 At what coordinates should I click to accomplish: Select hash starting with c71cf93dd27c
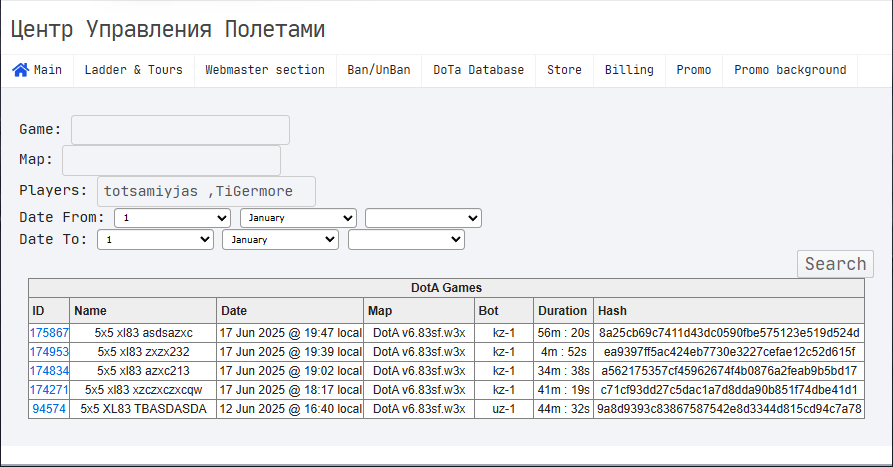[x=729, y=390]
